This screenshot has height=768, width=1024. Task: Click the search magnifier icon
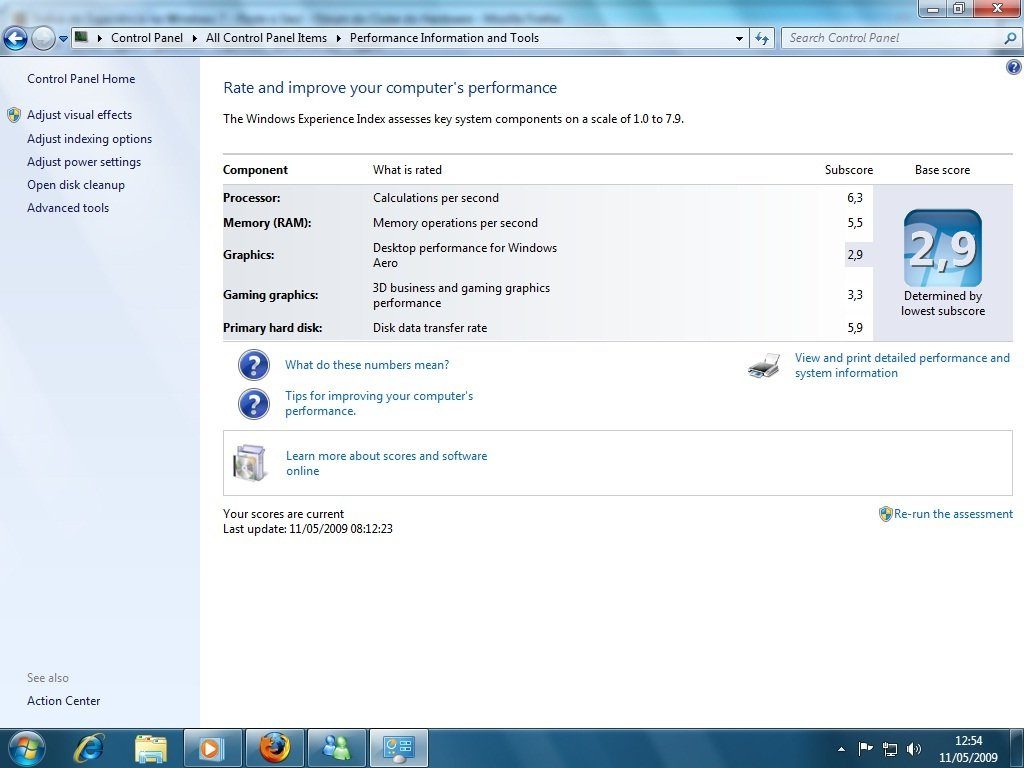[x=1010, y=38]
